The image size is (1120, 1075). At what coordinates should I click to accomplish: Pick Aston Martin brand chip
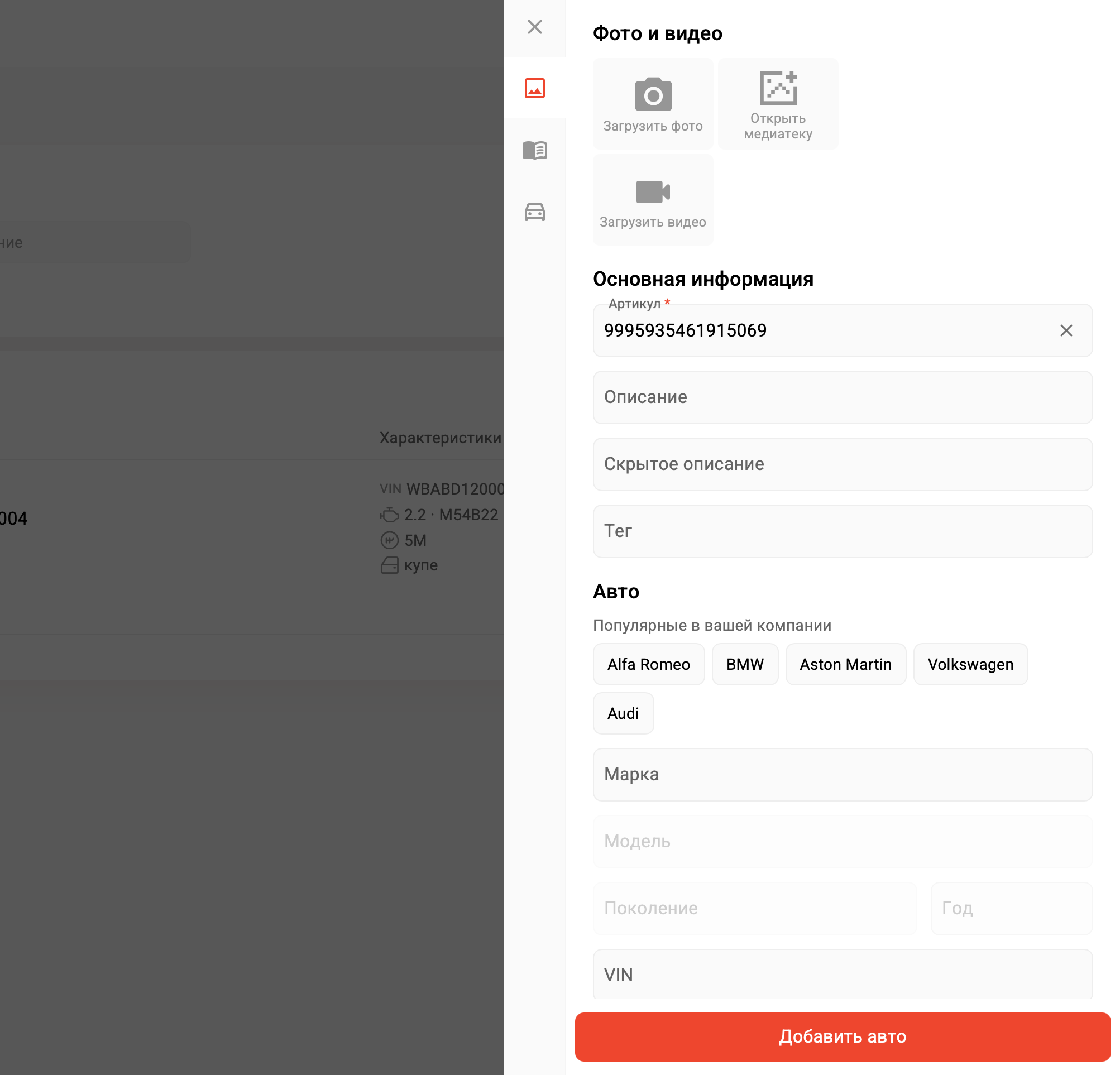[x=845, y=664]
